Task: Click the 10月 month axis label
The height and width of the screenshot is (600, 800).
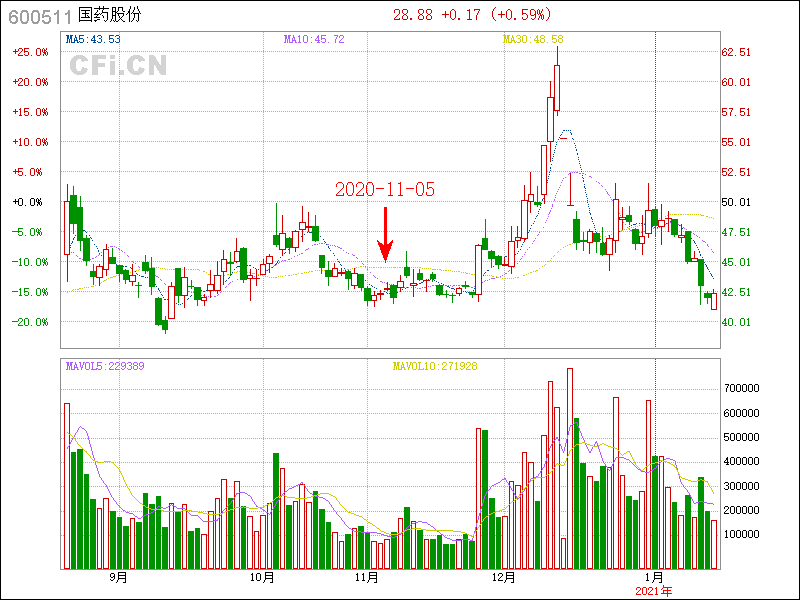Action: 262,578
